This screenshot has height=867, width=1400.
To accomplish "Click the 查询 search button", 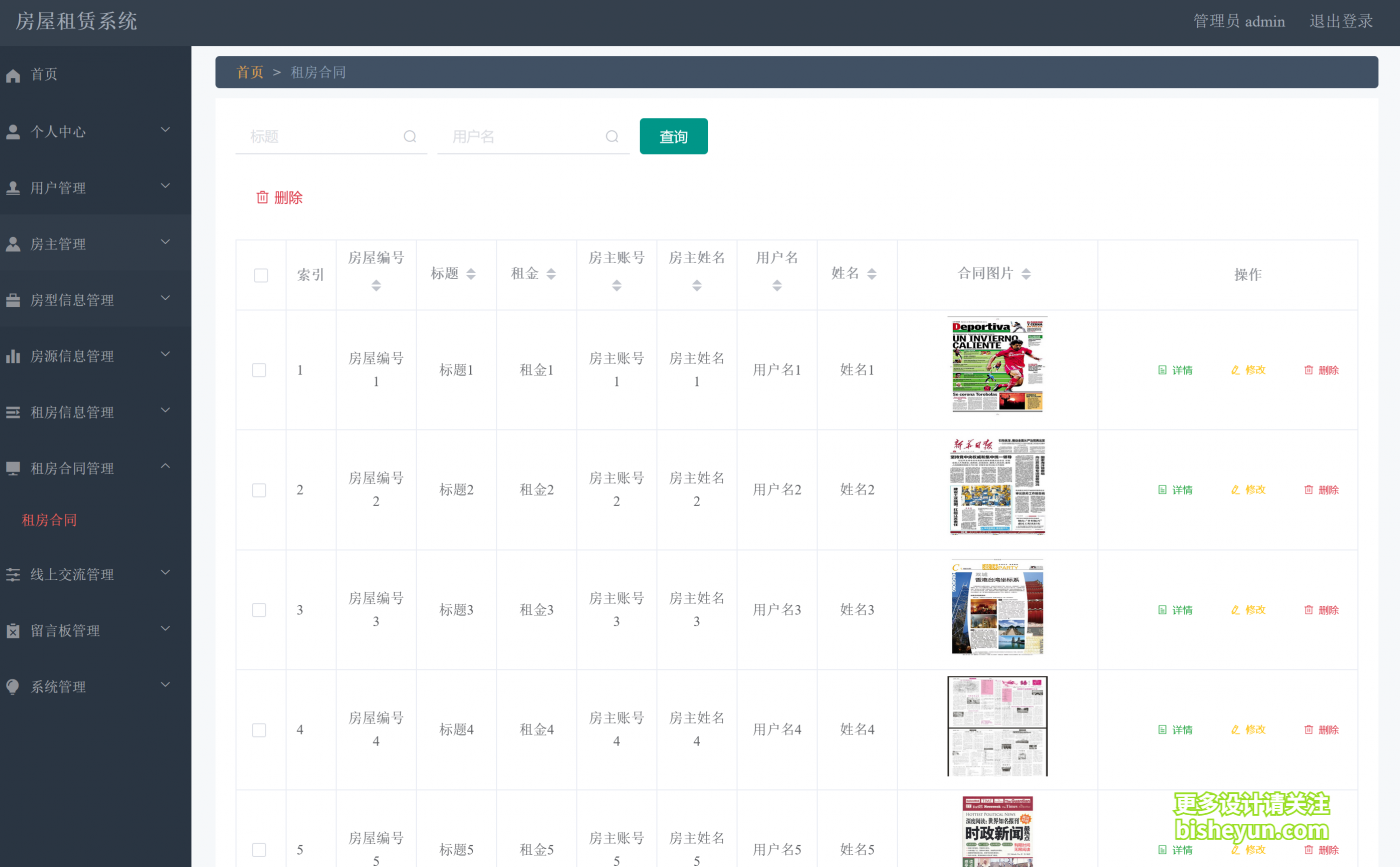I will click(x=674, y=136).
